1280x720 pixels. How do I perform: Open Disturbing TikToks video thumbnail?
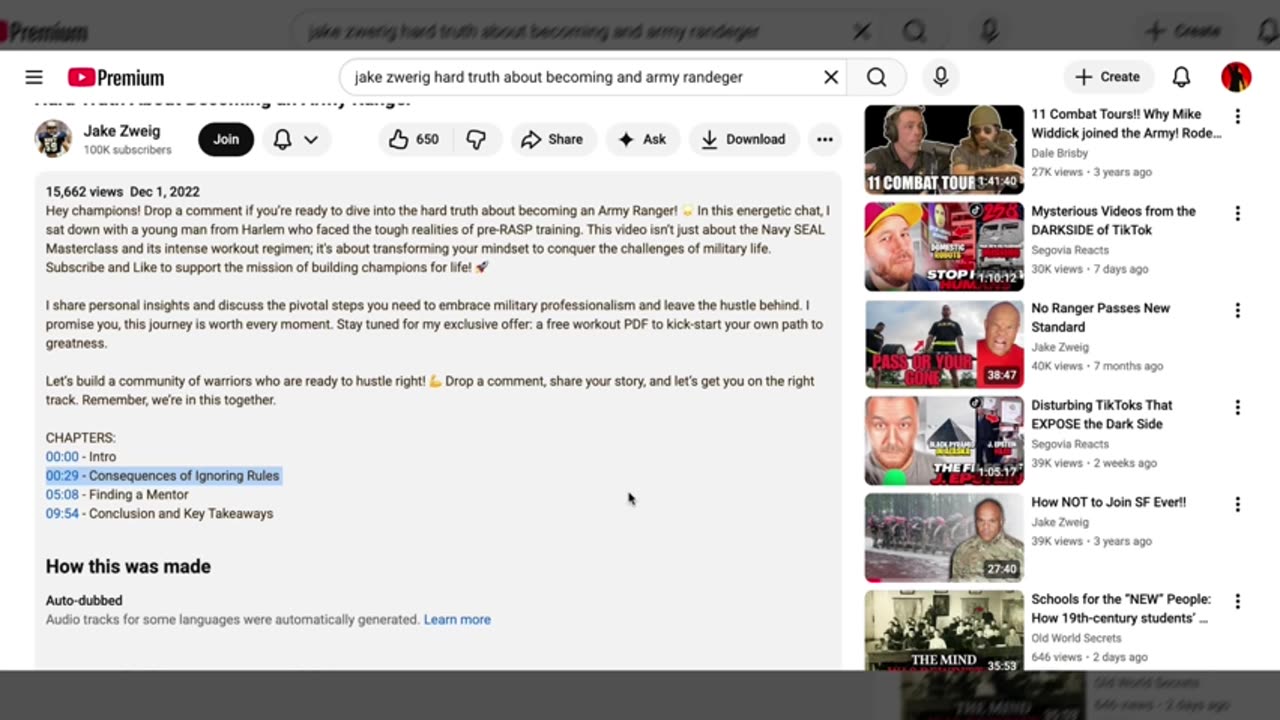click(944, 441)
